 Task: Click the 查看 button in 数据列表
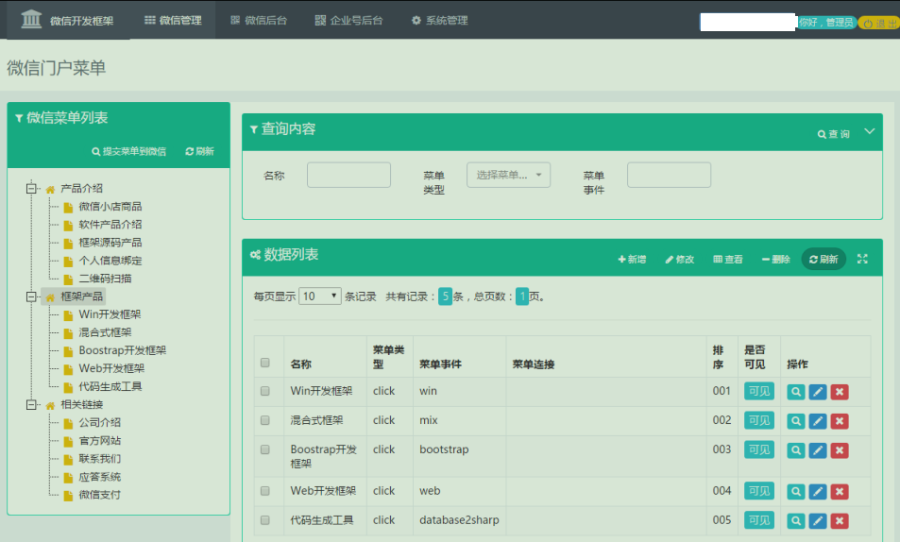click(x=728, y=260)
